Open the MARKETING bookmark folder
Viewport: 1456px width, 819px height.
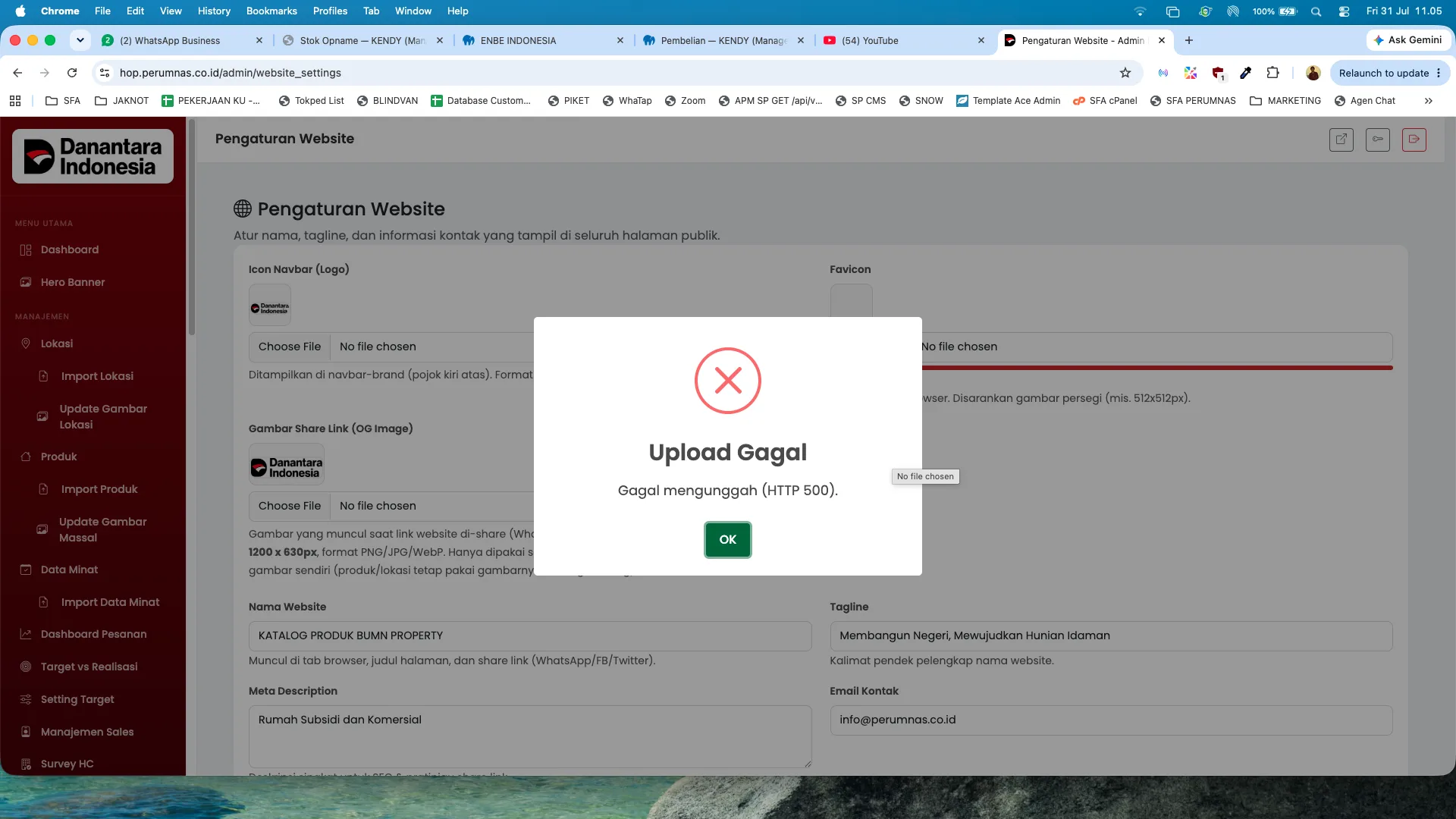point(1285,101)
